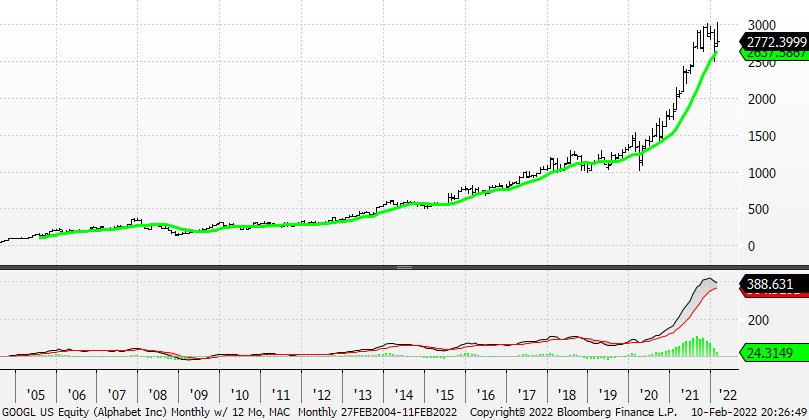Click the '12 year label on the time axis
809x420 pixels.
point(321,395)
